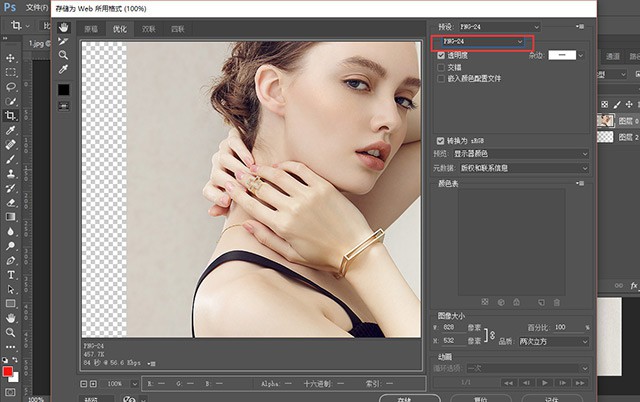Select the Hand tool in dialog
Screen dimensions: 640x402
coord(63,27)
